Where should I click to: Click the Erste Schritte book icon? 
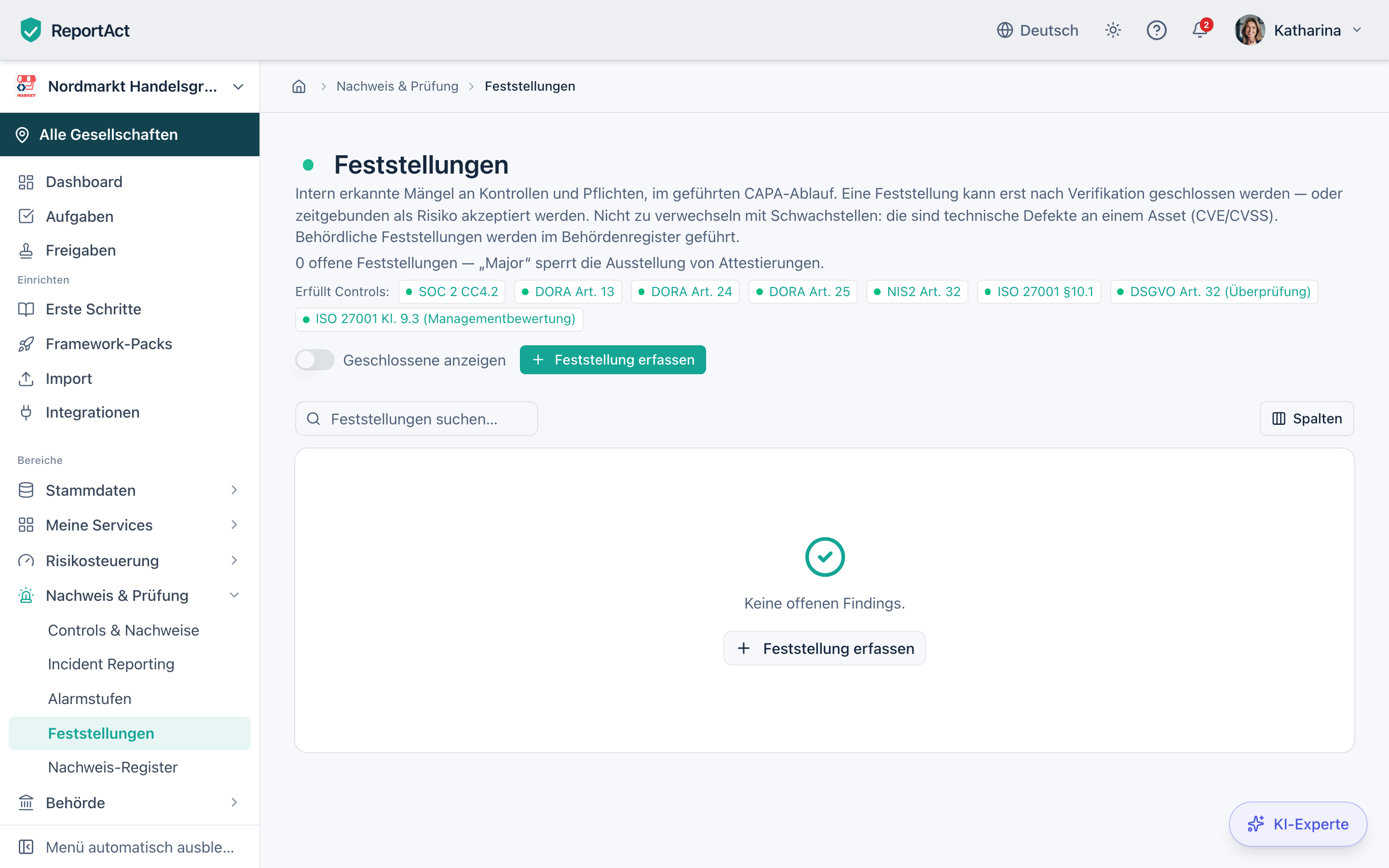click(x=26, y=309)
